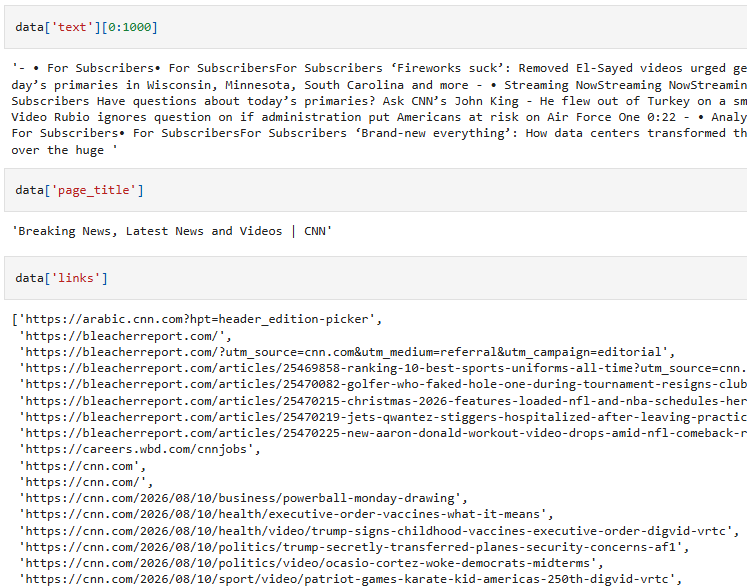This screenshot has height=586, width=747.
Task: Click the data['text'][0:1000] code cell
Action: click(x=376, y=27)
